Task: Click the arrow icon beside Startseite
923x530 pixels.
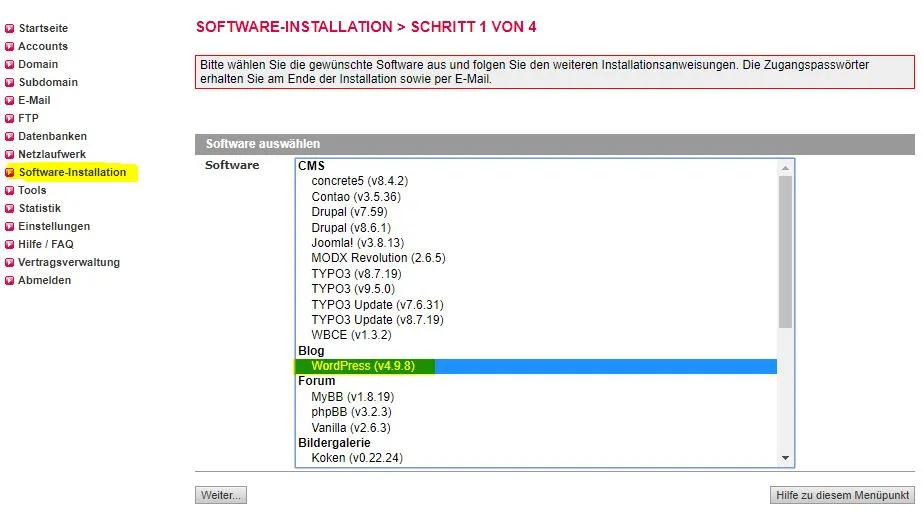Action: [x=9, y=28]
